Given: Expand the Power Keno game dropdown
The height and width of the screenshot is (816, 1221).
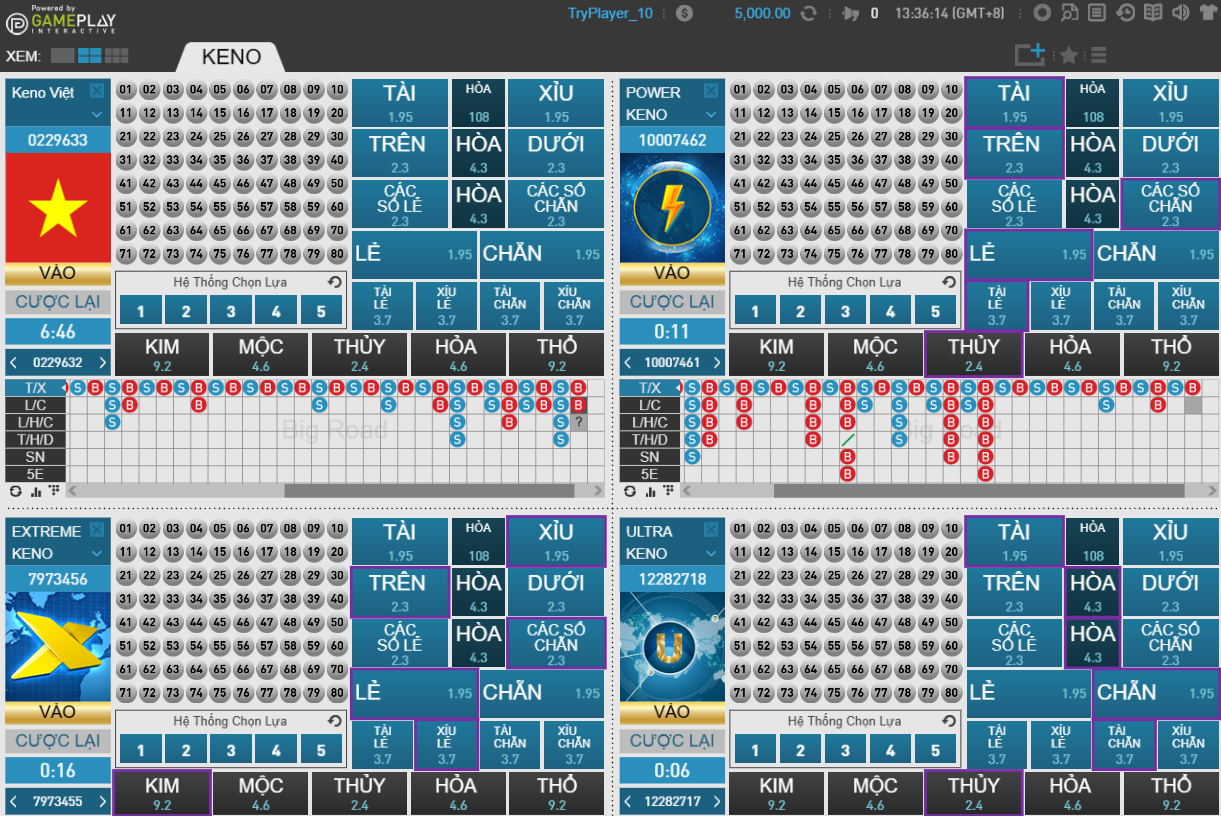Looking at the screenshot, I should pyautogui.click(x=711, y=114).
